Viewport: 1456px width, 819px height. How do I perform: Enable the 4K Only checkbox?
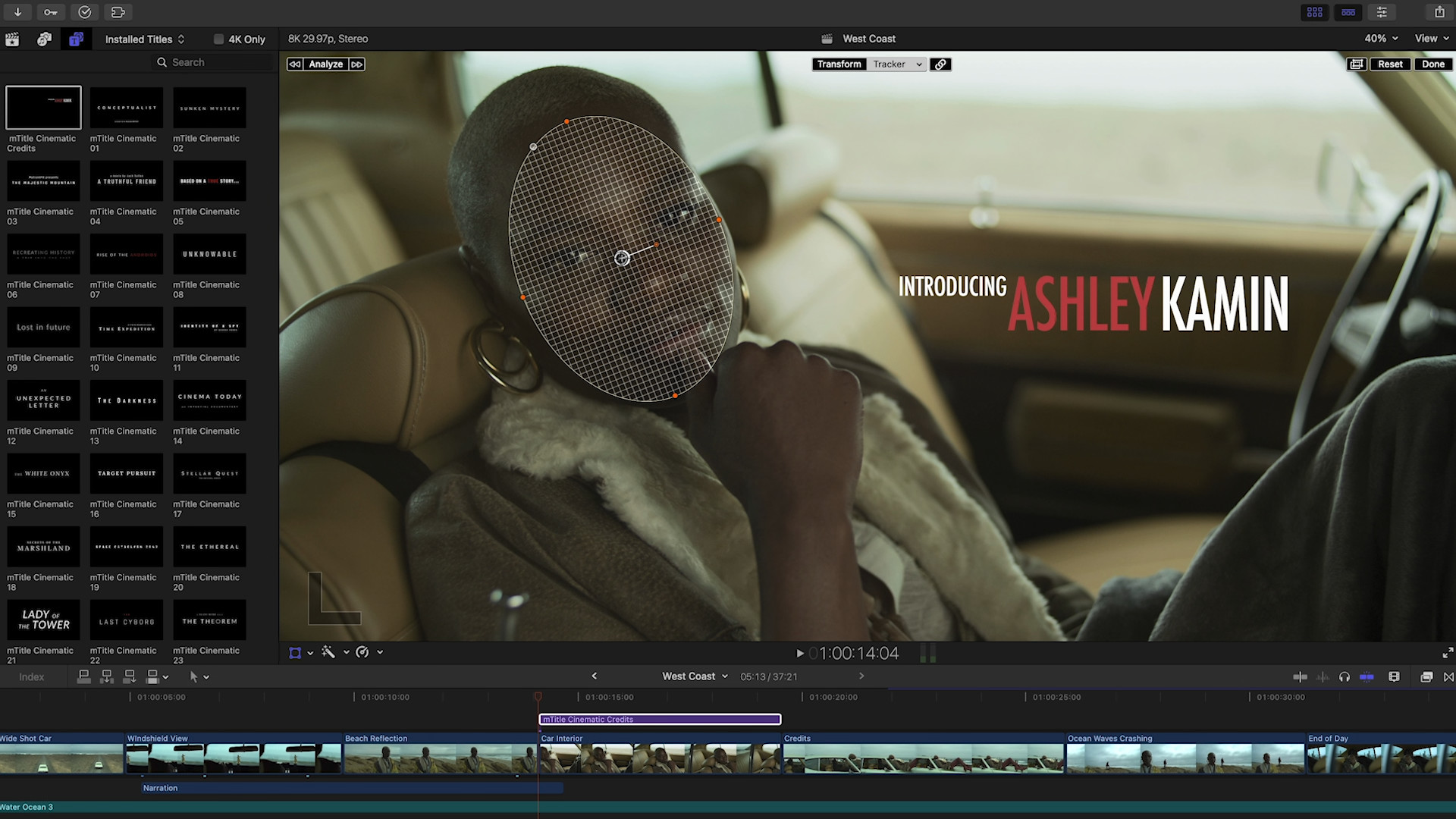pos(218,39)
